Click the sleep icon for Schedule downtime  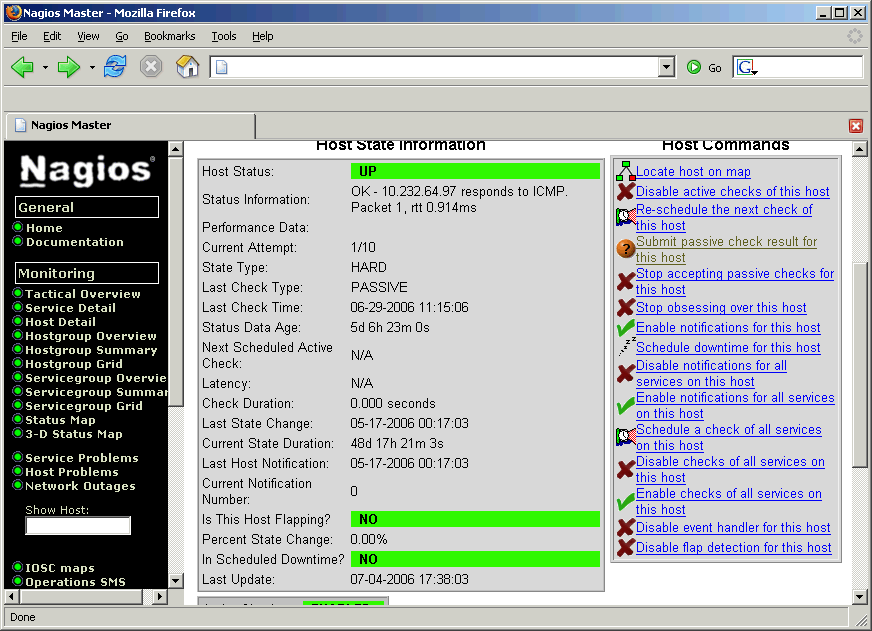tap(626, 346)
